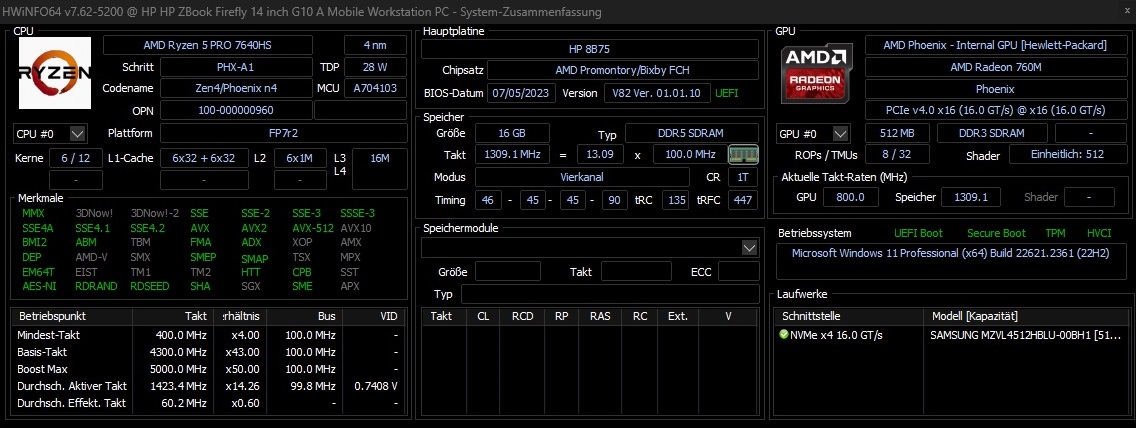Click the memory module icon beside 100.0 MHz

point(743,154)
